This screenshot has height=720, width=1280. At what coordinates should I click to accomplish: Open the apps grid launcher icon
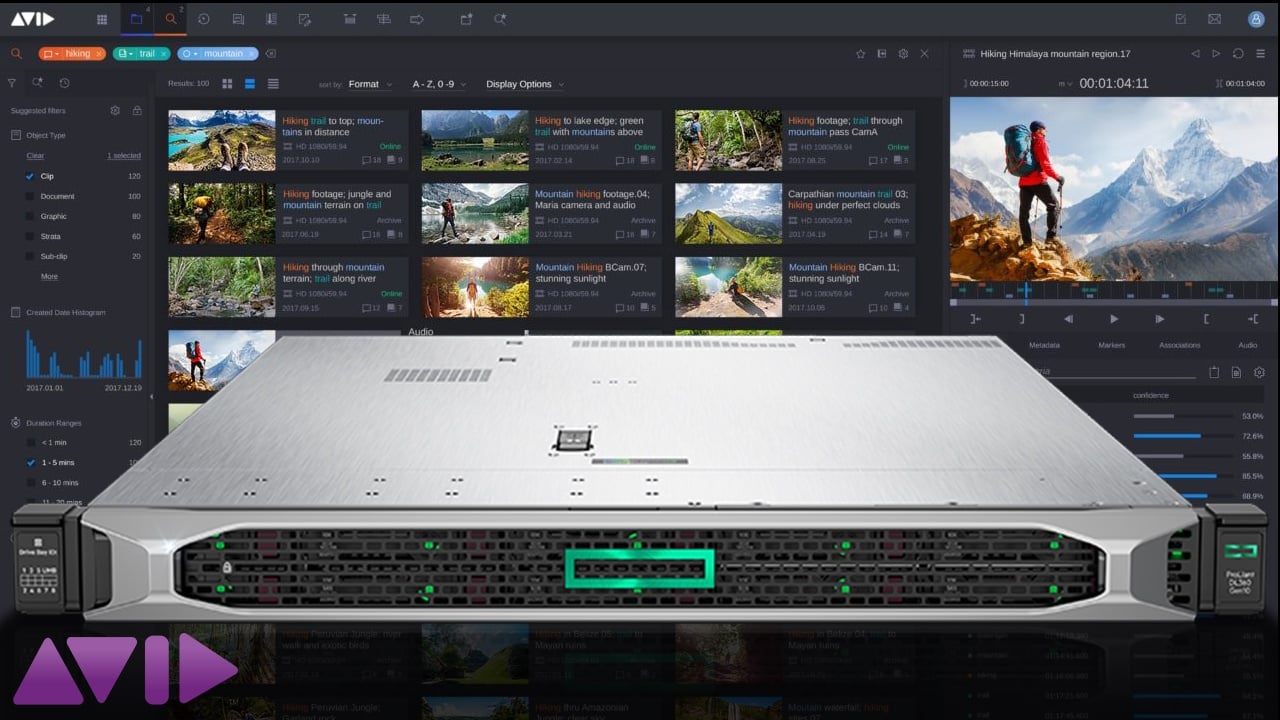click(x=102, y=19)
